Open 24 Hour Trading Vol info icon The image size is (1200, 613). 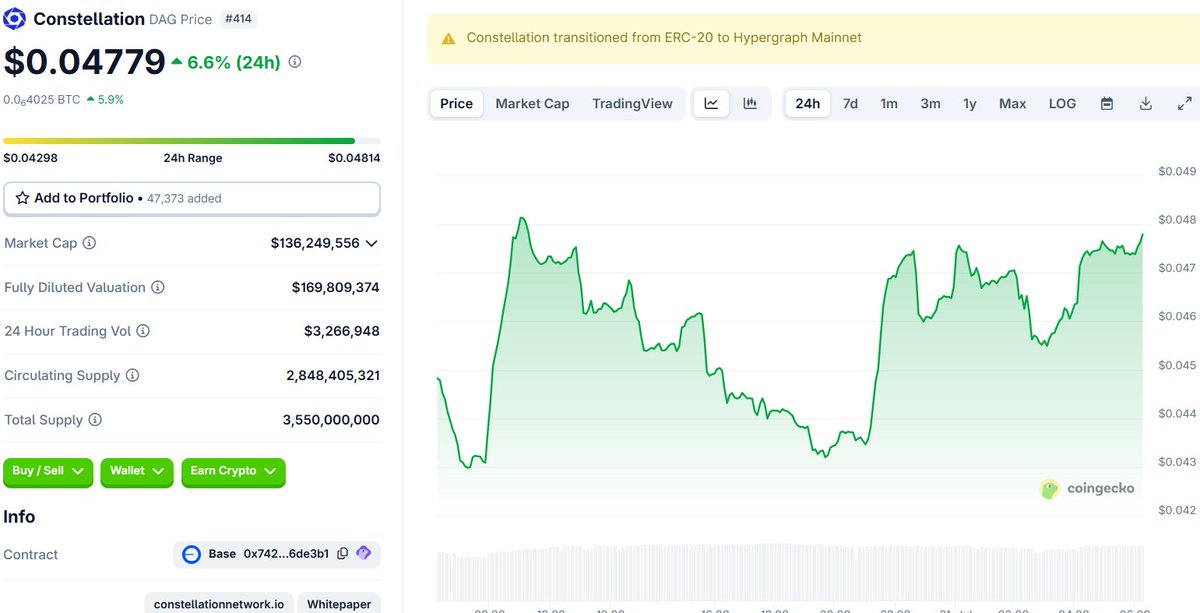143,331
